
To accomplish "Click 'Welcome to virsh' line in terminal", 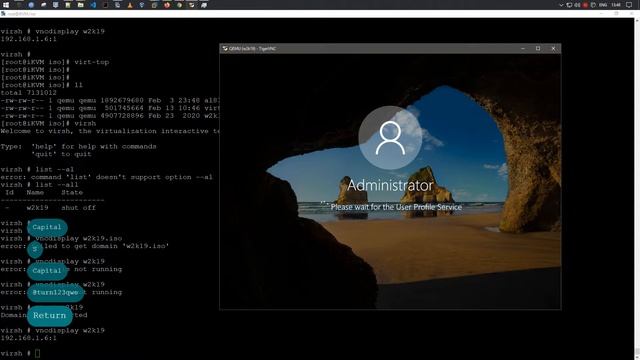I will 110,131.
